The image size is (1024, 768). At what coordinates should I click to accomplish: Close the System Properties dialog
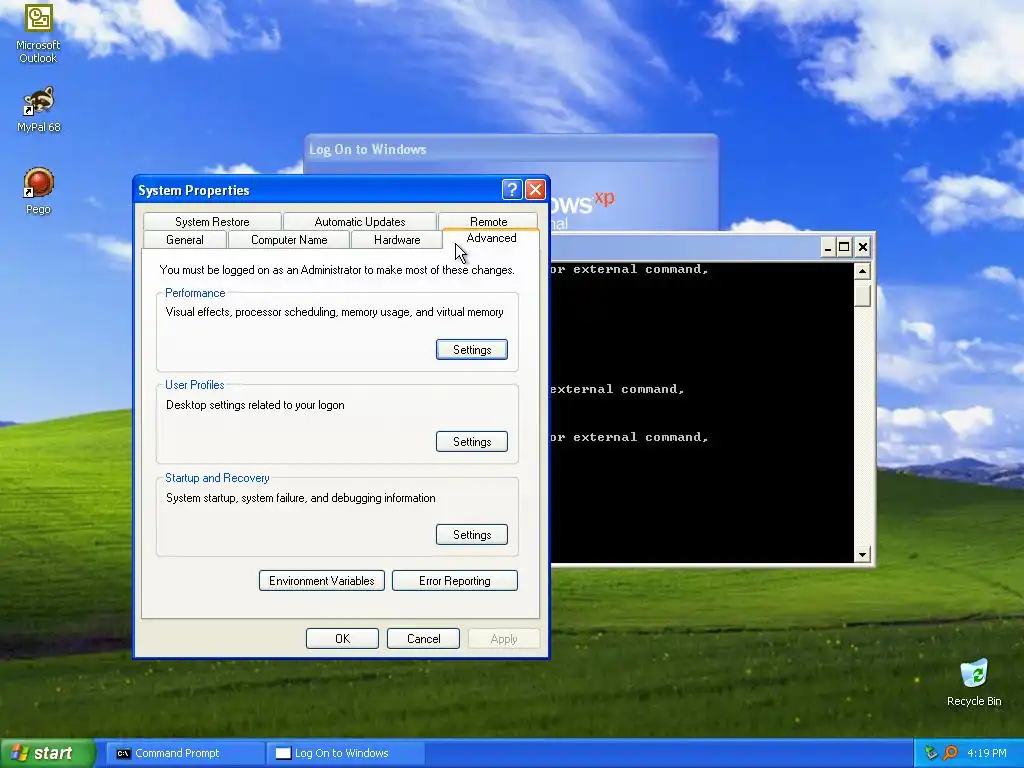[536, 189]
